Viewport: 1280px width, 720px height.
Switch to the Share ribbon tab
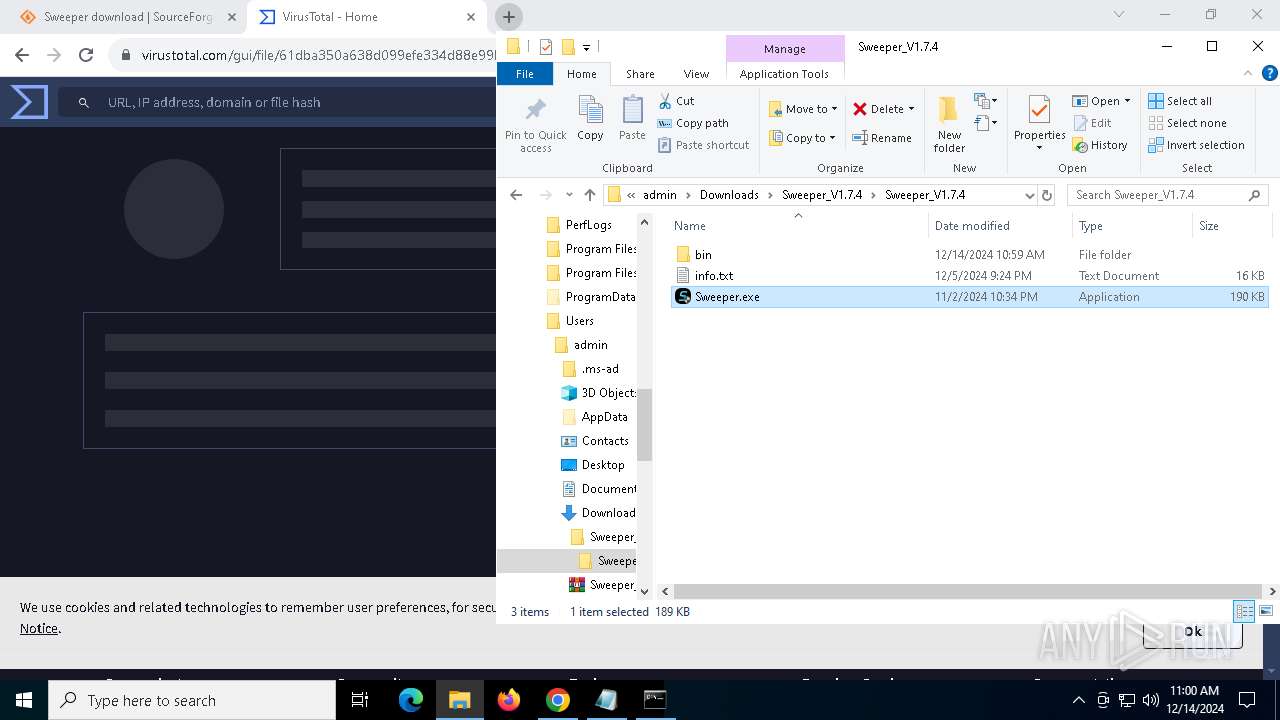(640, 74)
